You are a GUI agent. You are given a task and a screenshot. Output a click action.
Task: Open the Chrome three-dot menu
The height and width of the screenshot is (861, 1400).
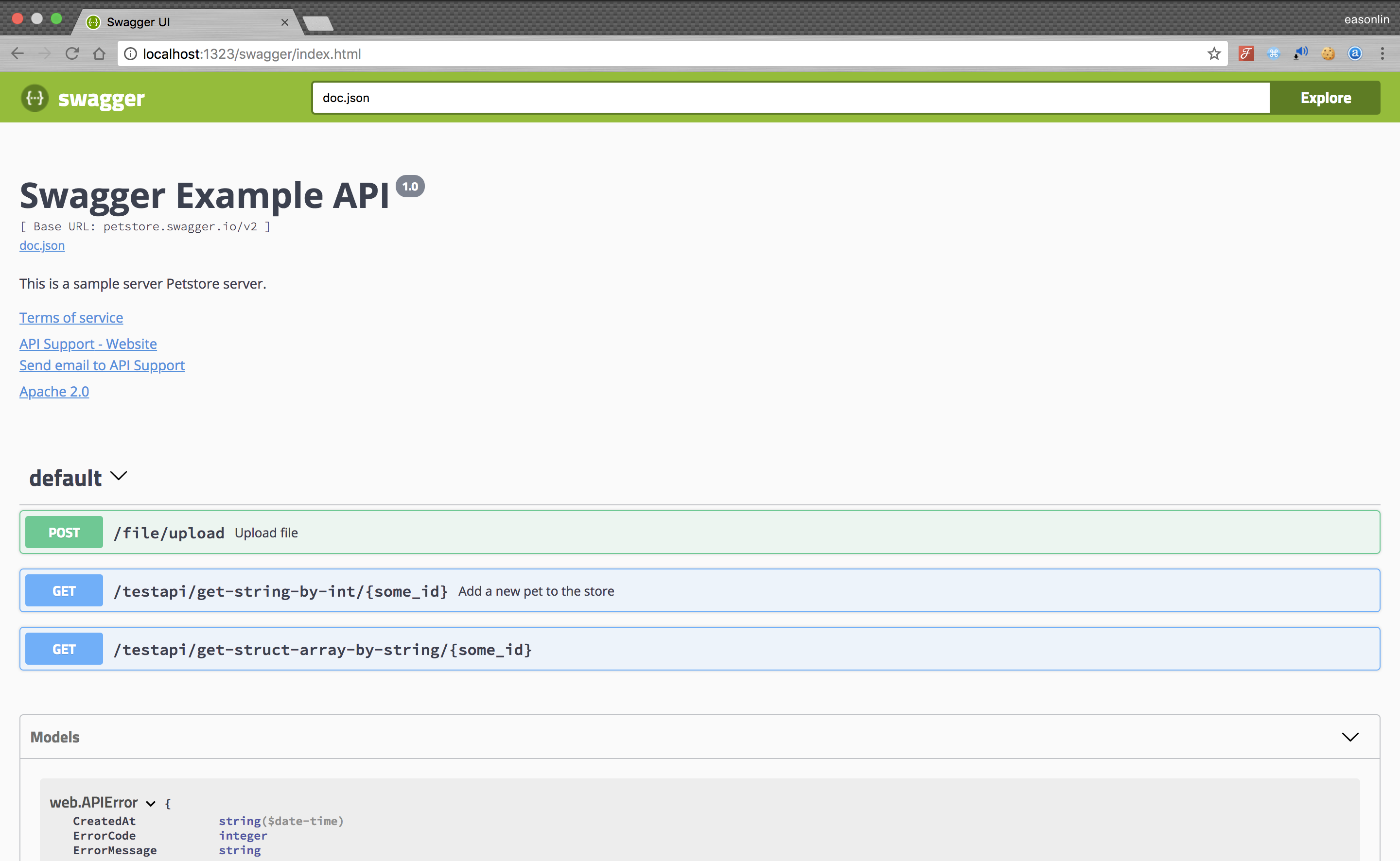point(1383,53)
